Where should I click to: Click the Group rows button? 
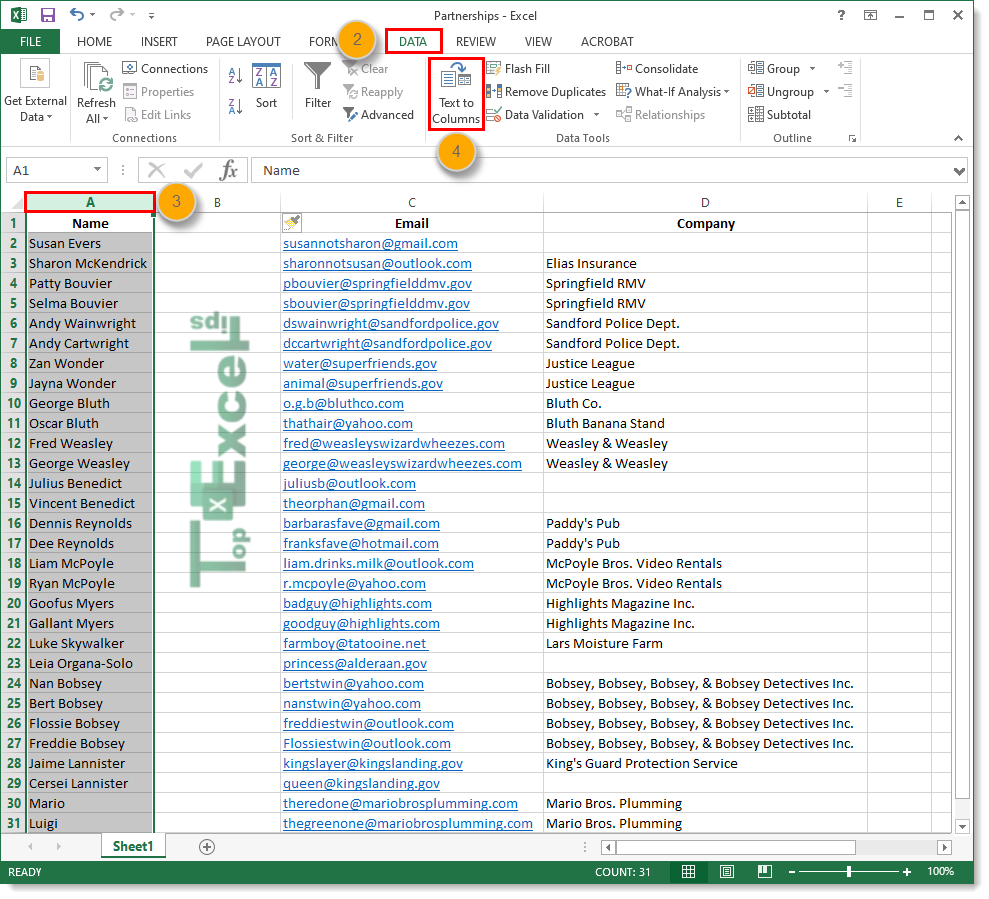click(x=774, y=69)
